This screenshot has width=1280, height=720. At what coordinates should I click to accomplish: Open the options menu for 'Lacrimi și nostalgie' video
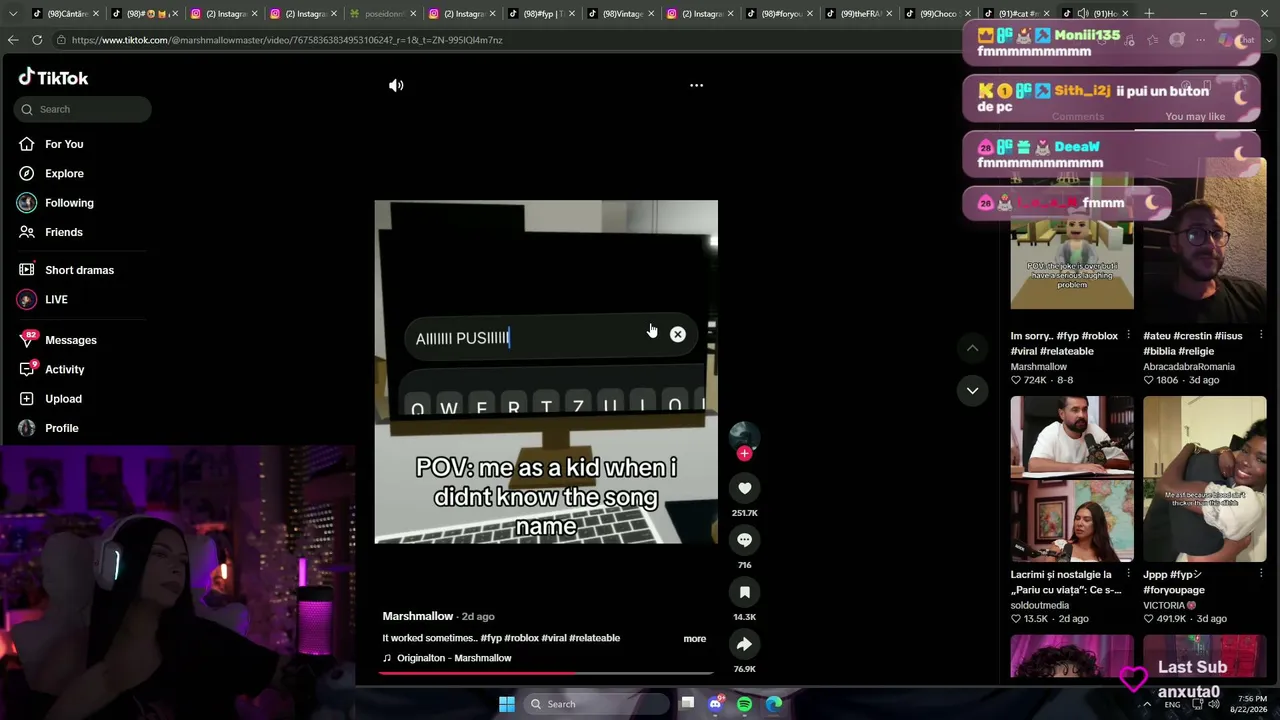tap(1128, 574)
